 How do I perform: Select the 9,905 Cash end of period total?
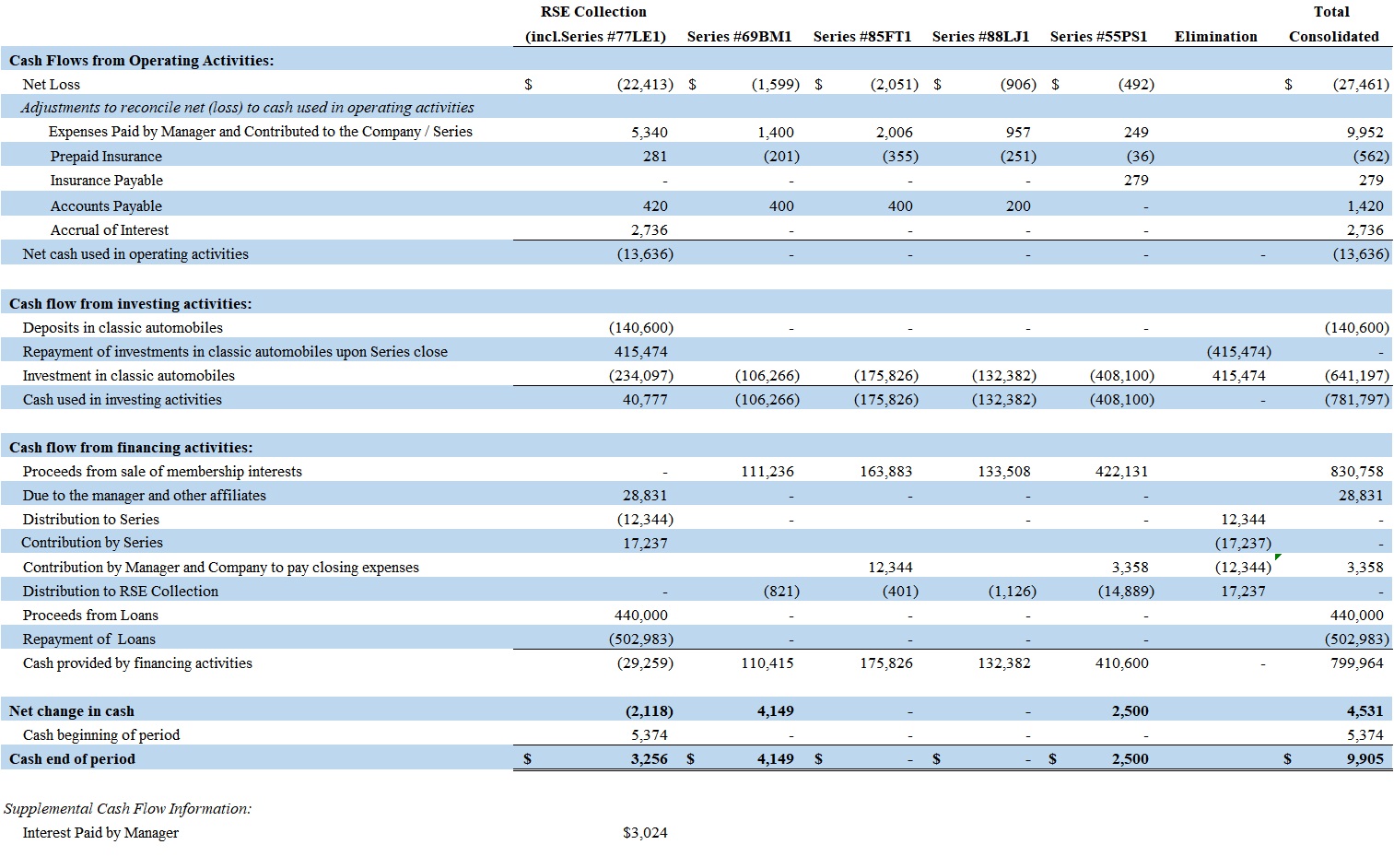1364,759
